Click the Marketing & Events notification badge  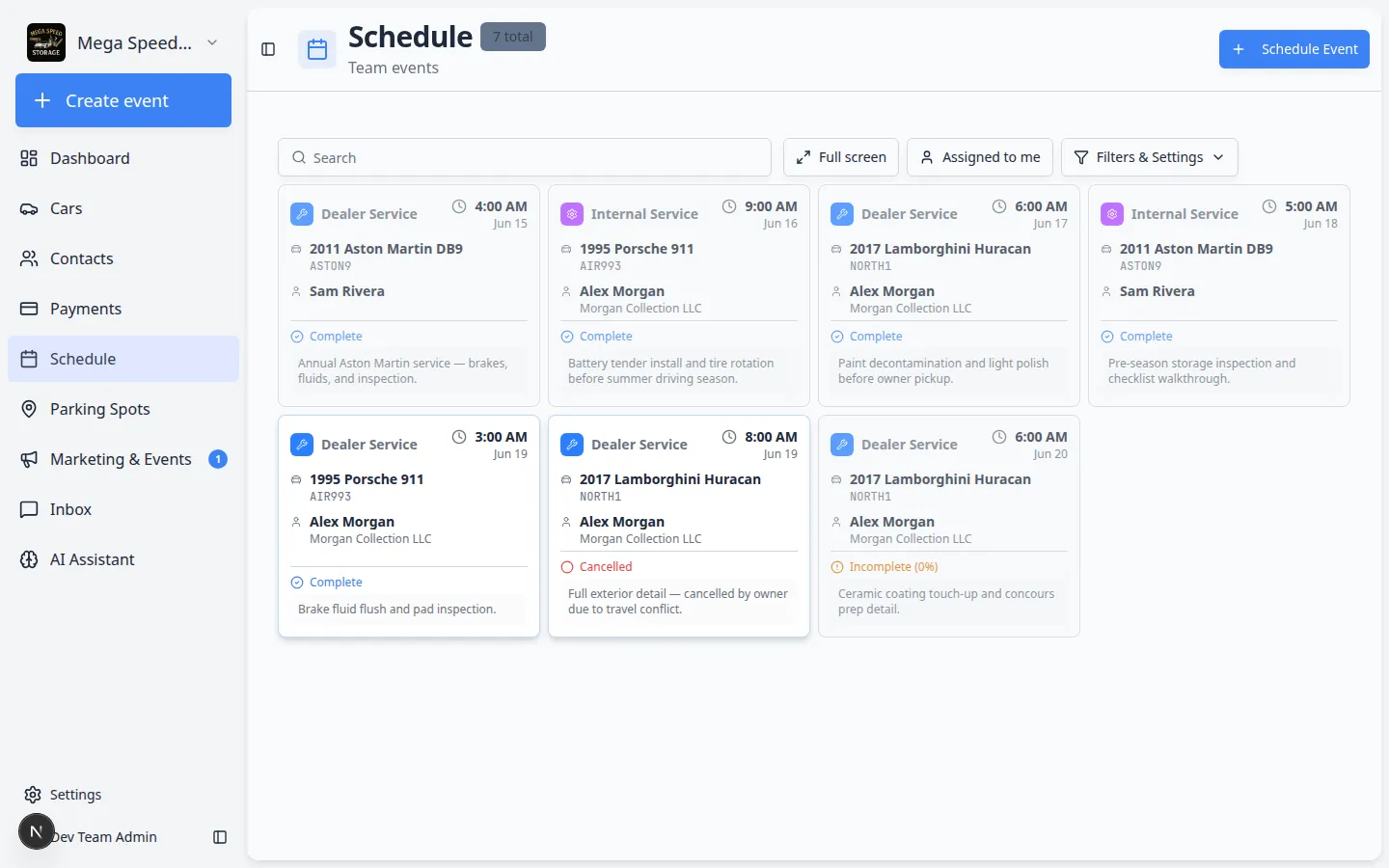[218, 459]
